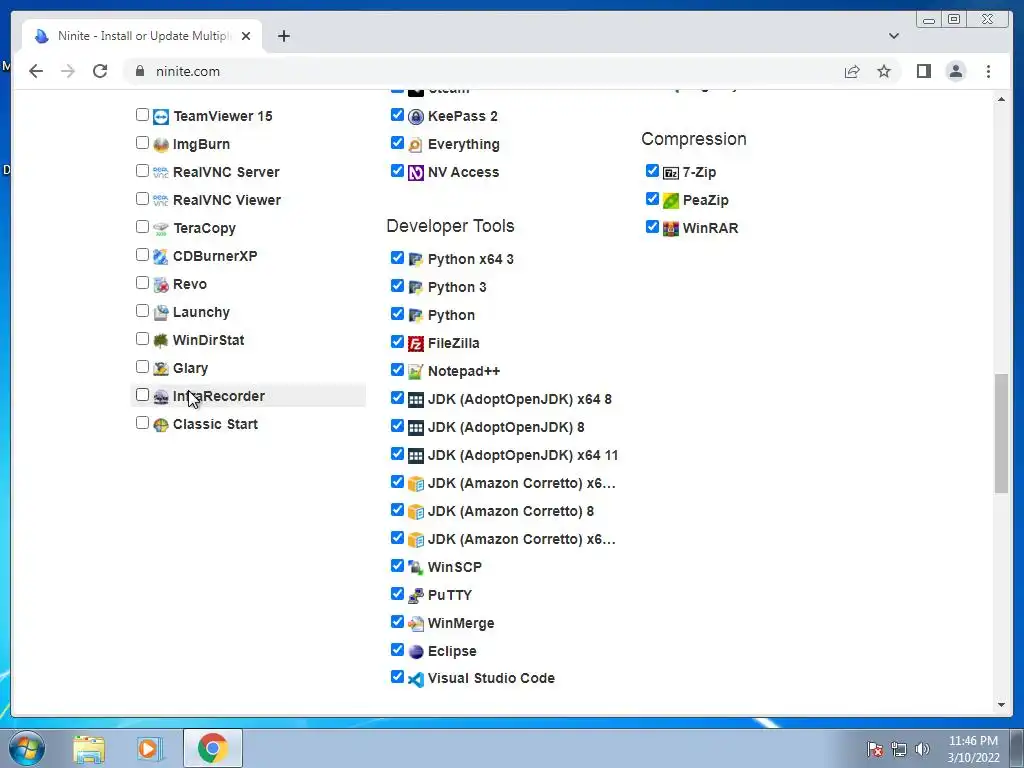1024x768 pixels.
Task: Click the KeePass 2 lock icon
Action: (x=416, y=117)
